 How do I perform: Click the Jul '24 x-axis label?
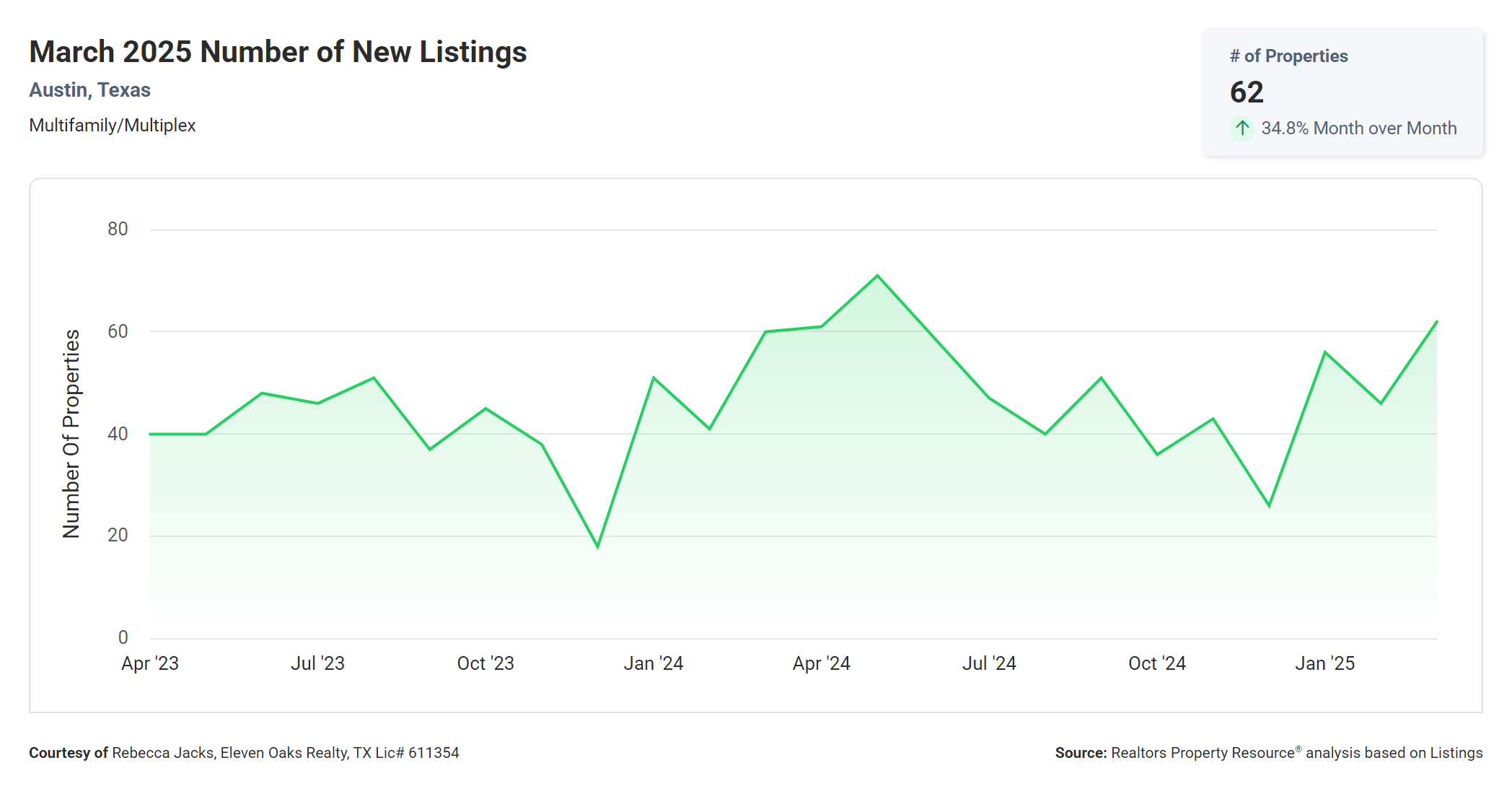click(x=989, y=663)
